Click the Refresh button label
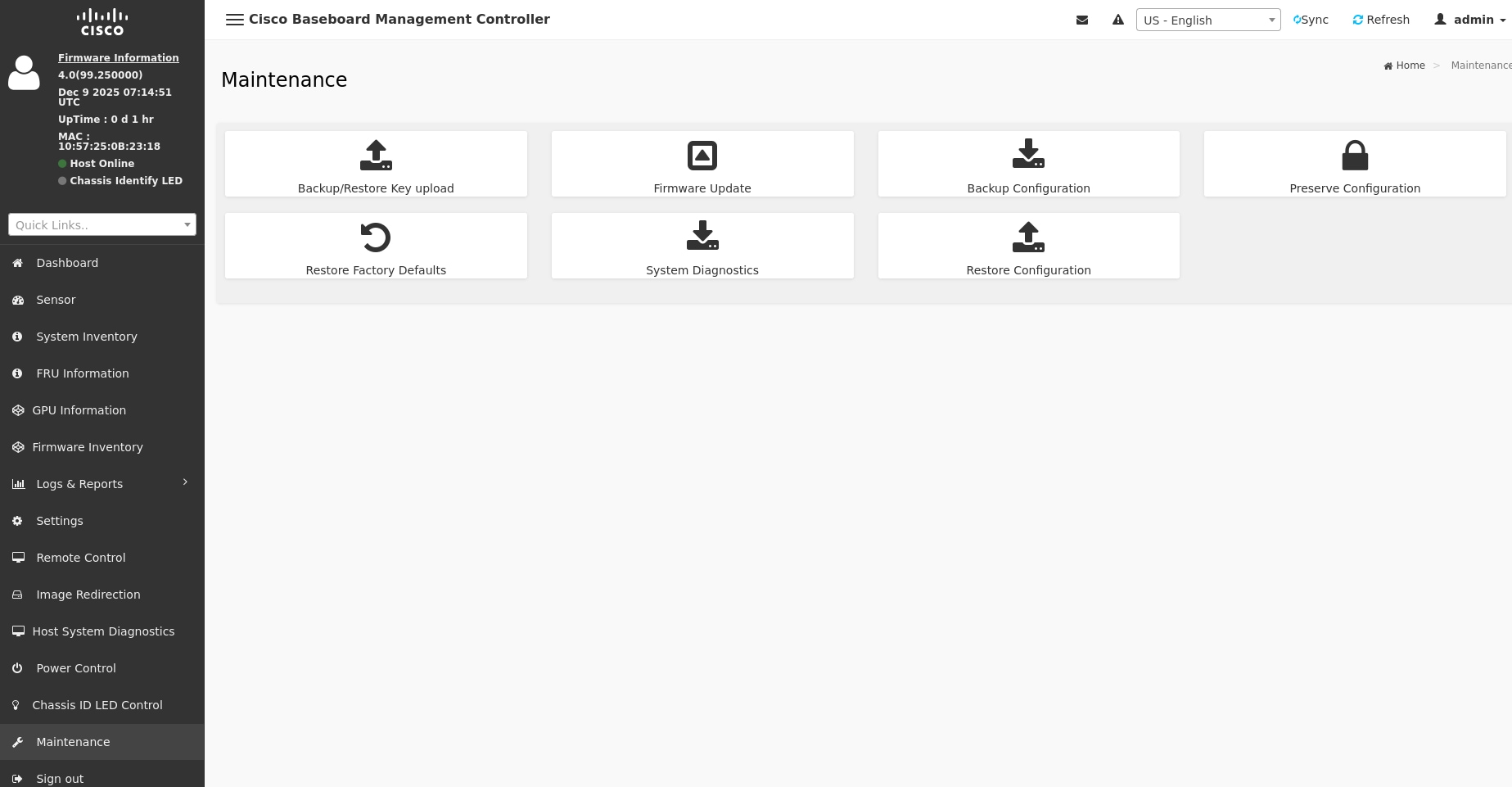 coord(1388,20)
